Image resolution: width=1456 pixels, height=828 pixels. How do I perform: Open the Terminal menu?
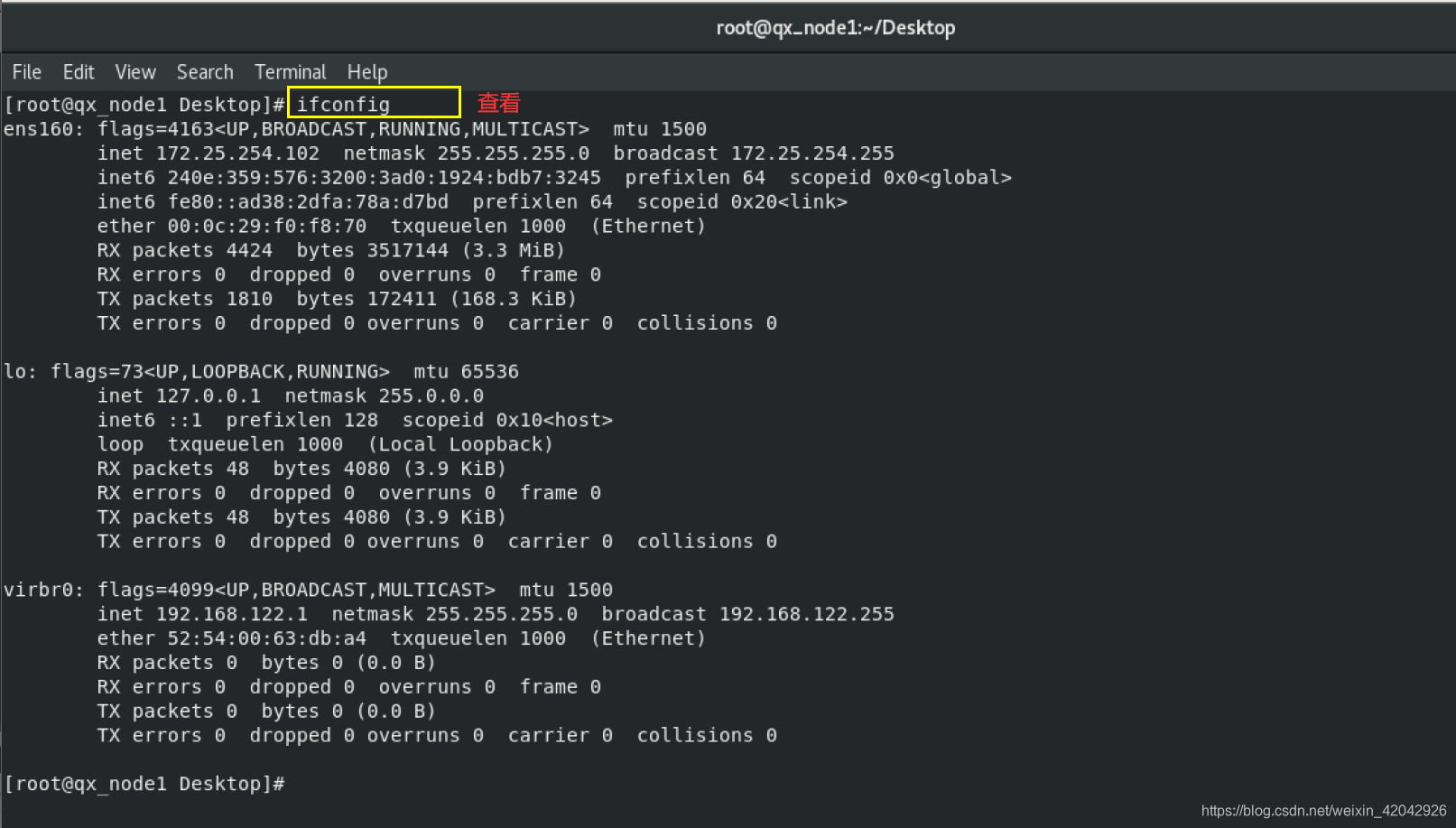(290, 72)
